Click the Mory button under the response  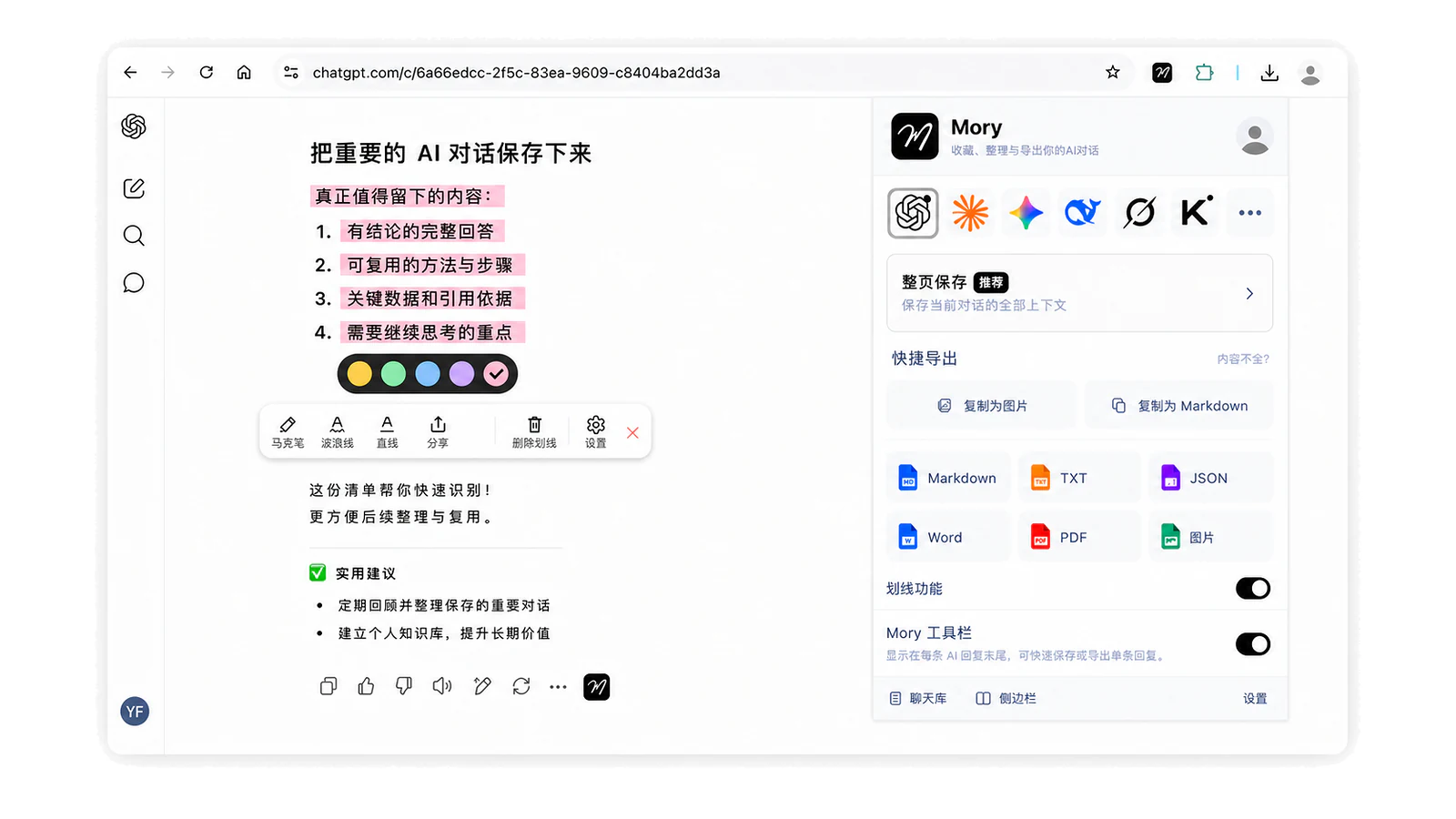[597, 687]
